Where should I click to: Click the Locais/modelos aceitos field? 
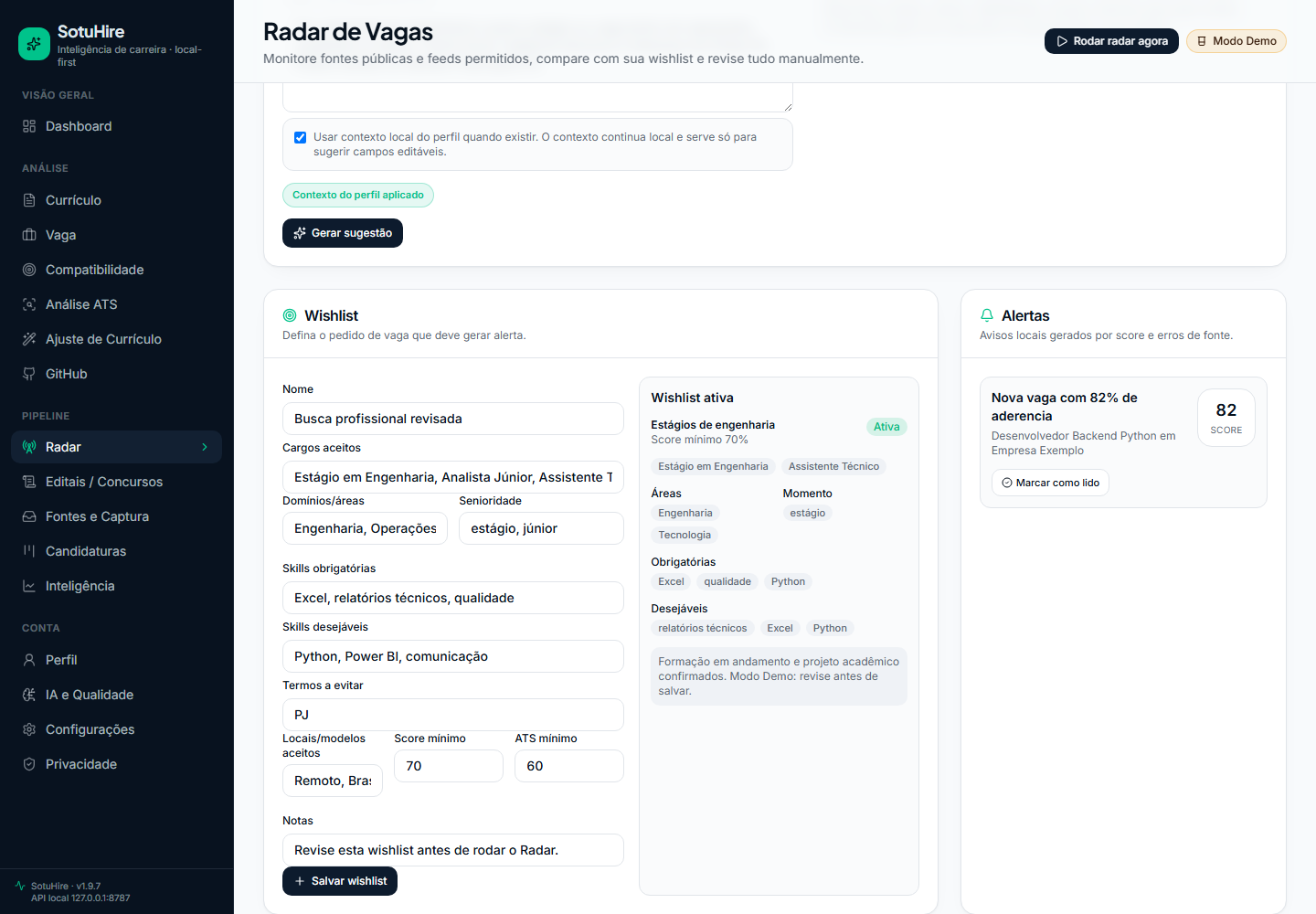(x=333, y=781)
